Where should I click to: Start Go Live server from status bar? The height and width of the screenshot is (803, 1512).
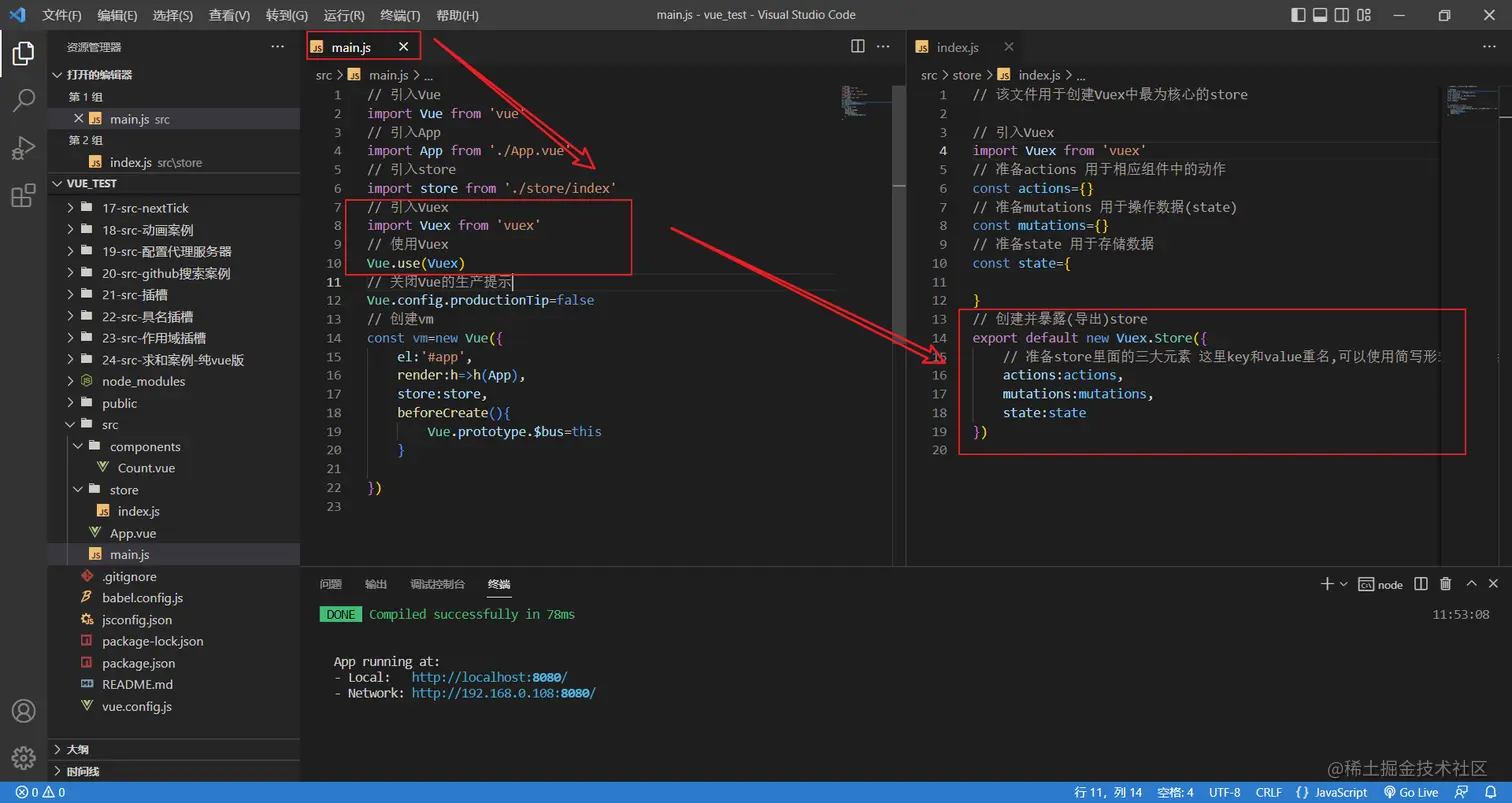tap(1411, 792)
